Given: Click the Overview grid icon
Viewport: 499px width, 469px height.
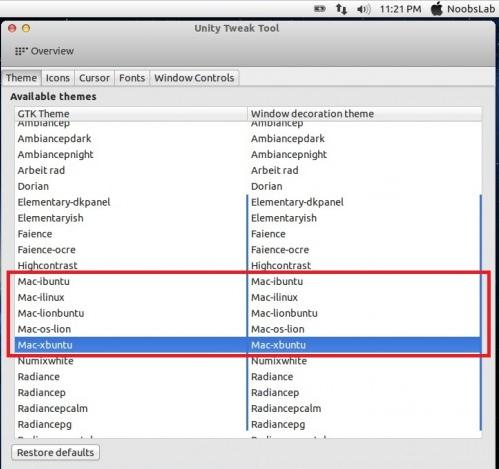Looking at the screenshot, I should (21, 51).
